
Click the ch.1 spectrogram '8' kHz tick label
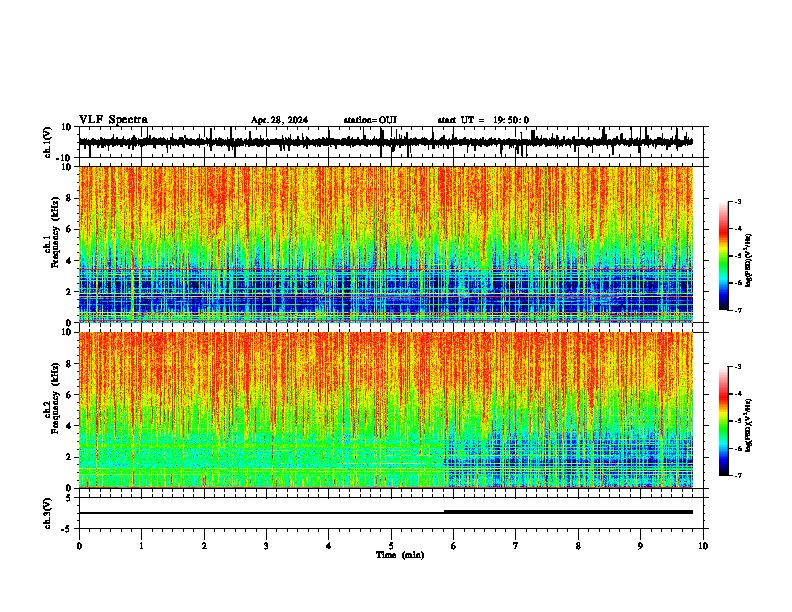click(x=70, y=198)
